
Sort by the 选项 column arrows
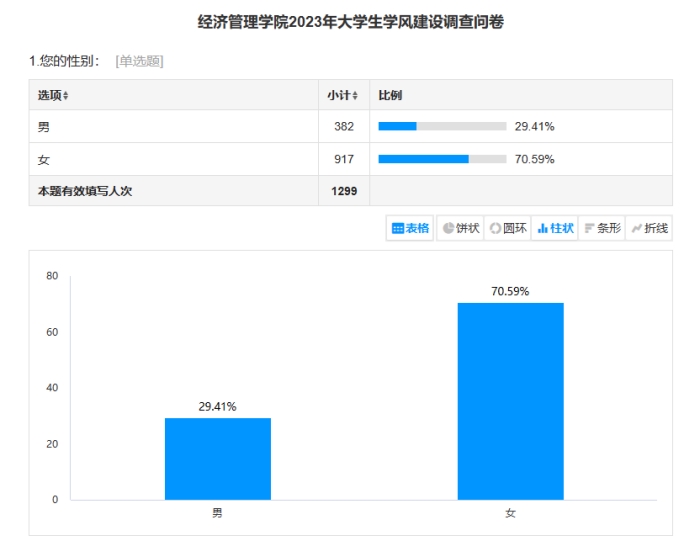coord(66,96)
